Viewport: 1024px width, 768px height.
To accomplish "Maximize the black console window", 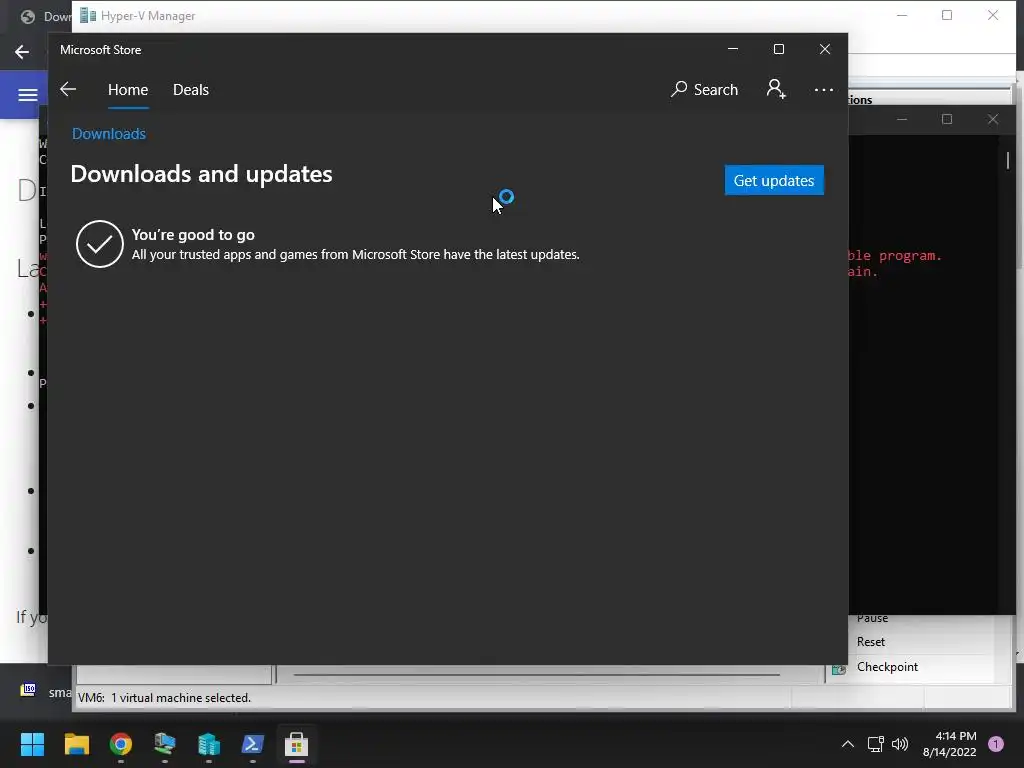I will point(947,120).
